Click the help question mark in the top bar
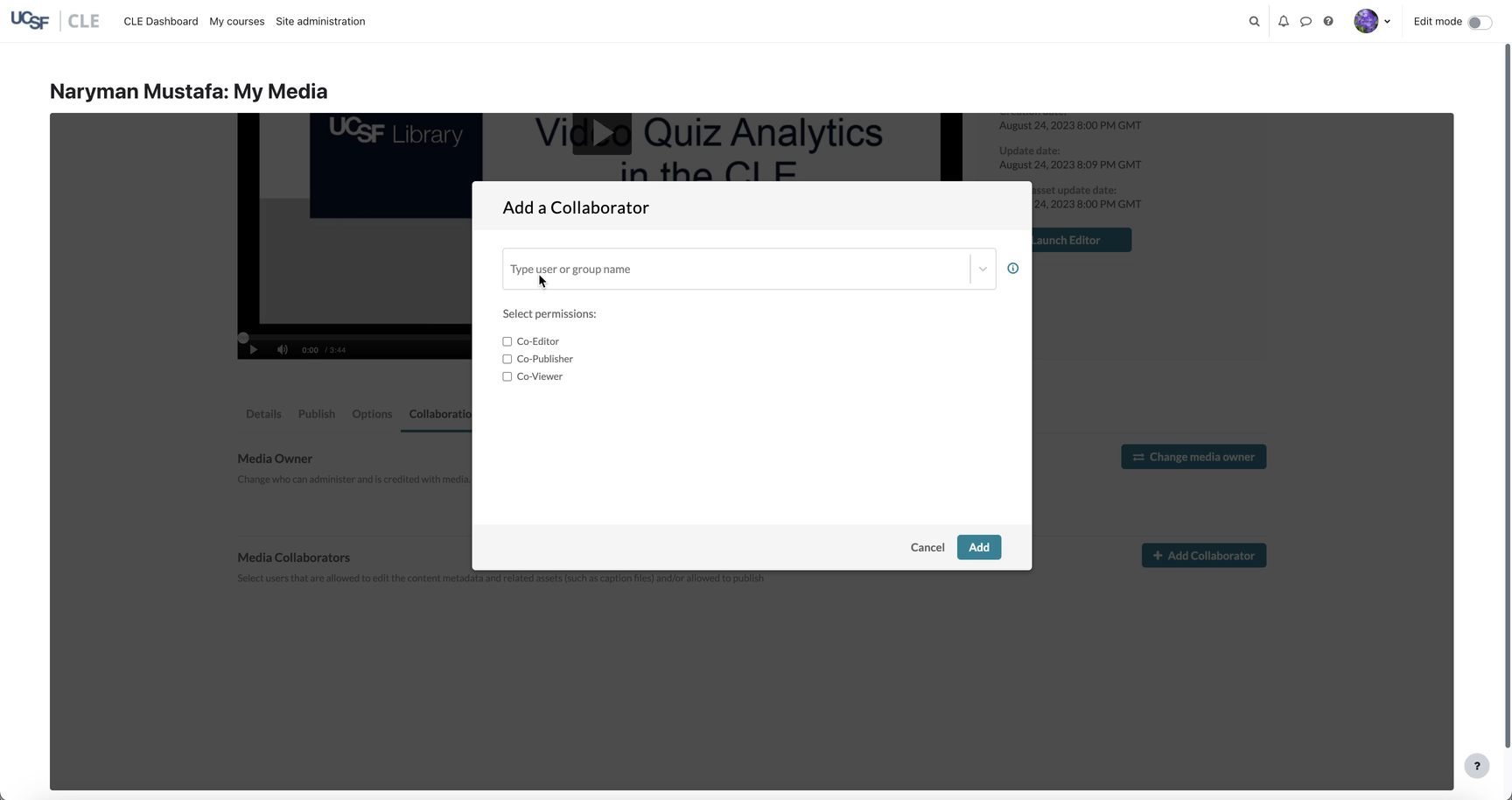 coord(1328,22)
